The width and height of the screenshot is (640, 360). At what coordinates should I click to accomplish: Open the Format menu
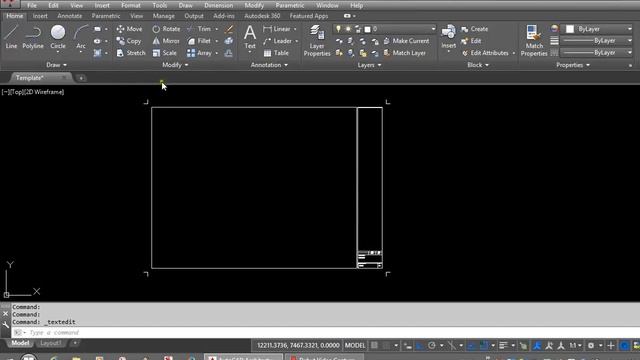[131, 5]
